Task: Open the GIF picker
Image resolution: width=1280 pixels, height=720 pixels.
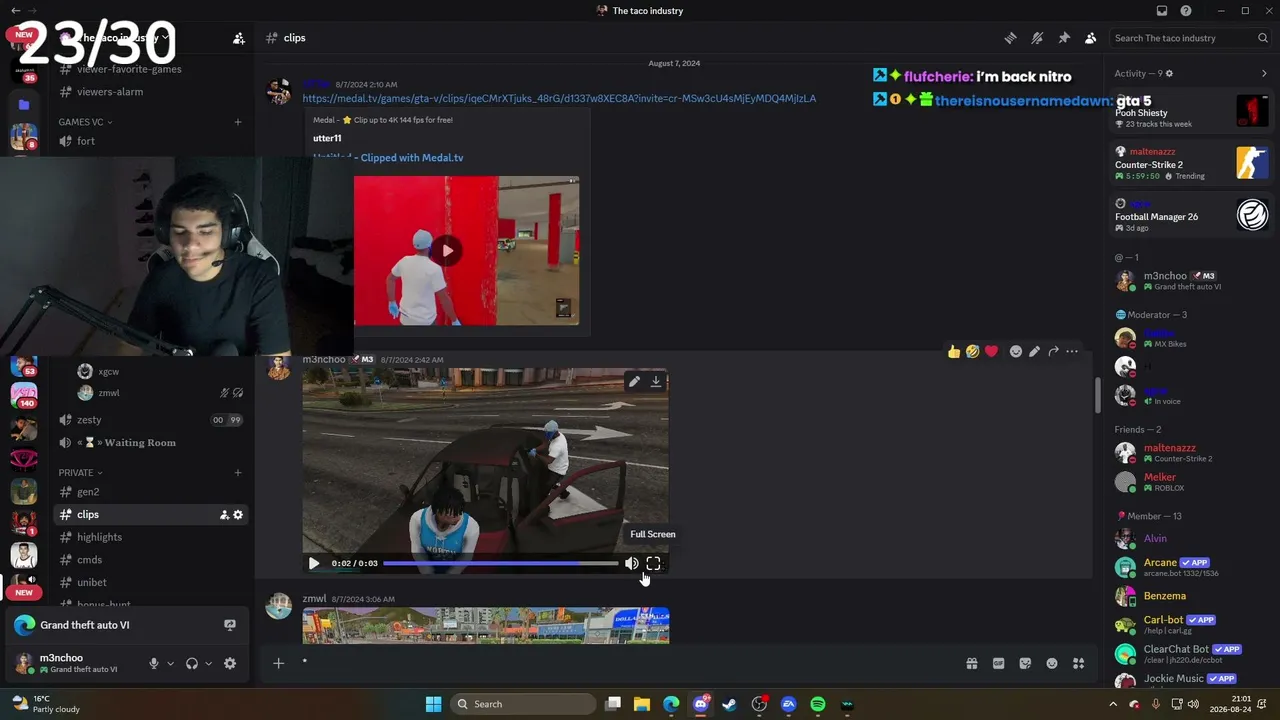Action: (998, 663)
